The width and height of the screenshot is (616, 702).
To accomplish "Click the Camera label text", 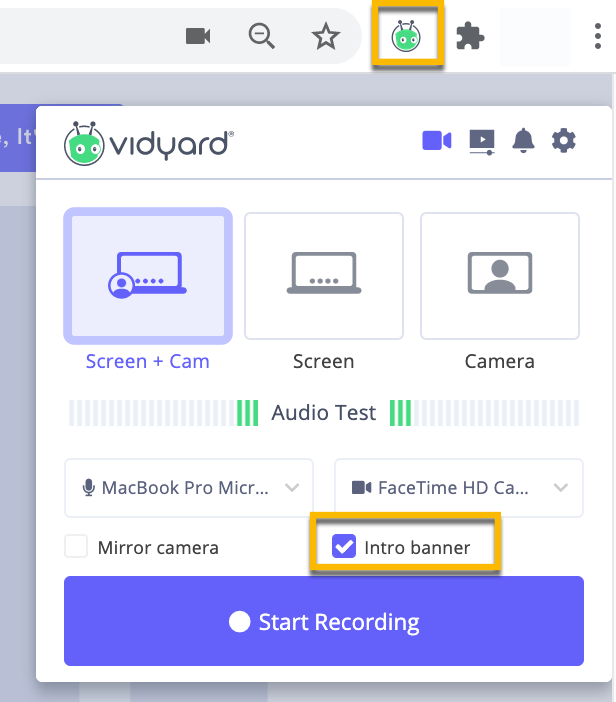I will (x=500, y=361).
